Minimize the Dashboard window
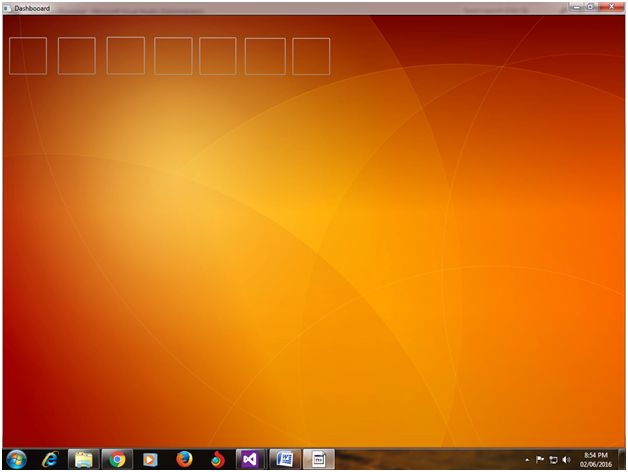The height and width of the screenshot is (472, 628). click(x=577, y=7)
